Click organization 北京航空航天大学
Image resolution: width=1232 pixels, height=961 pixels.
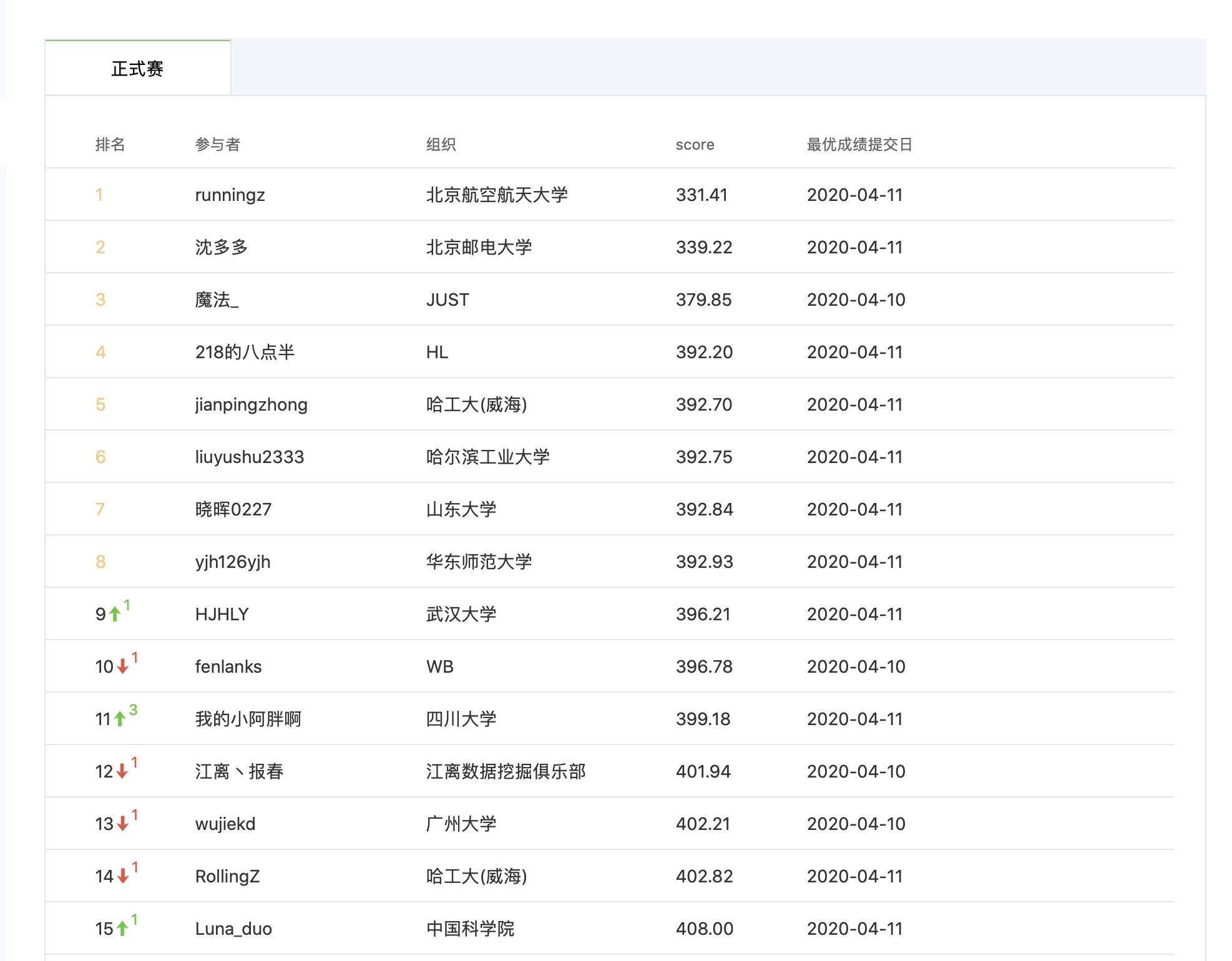click(497, 195)
